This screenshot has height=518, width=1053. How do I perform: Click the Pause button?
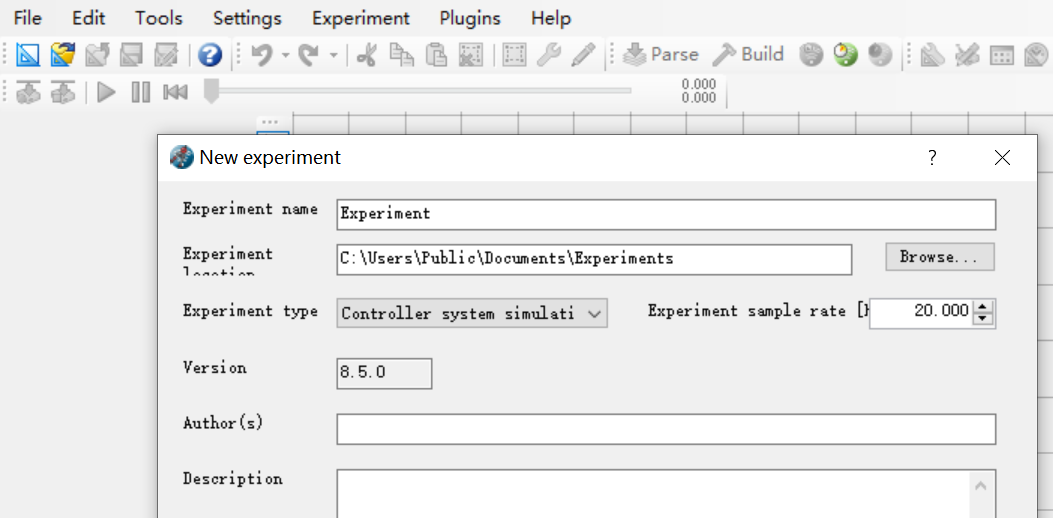140,91
